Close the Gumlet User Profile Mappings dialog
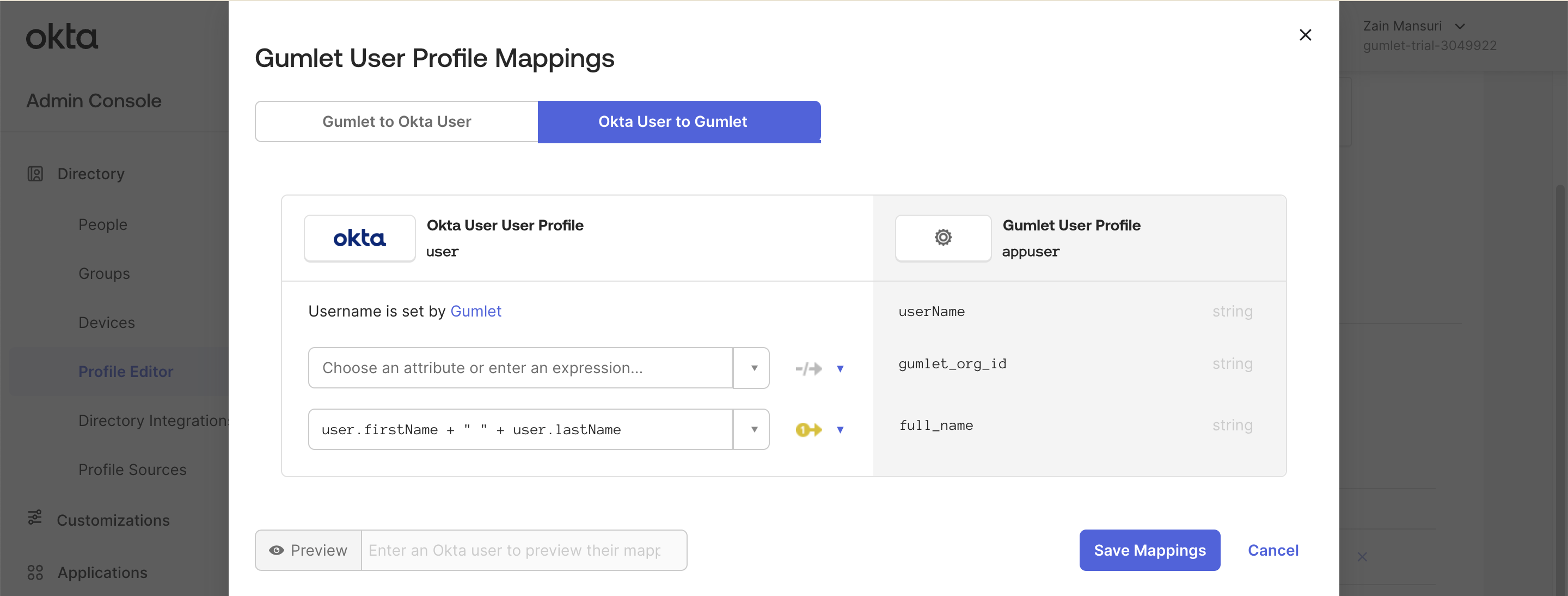Viewport: 1568px width, 596px height. tap(1305, 35)
